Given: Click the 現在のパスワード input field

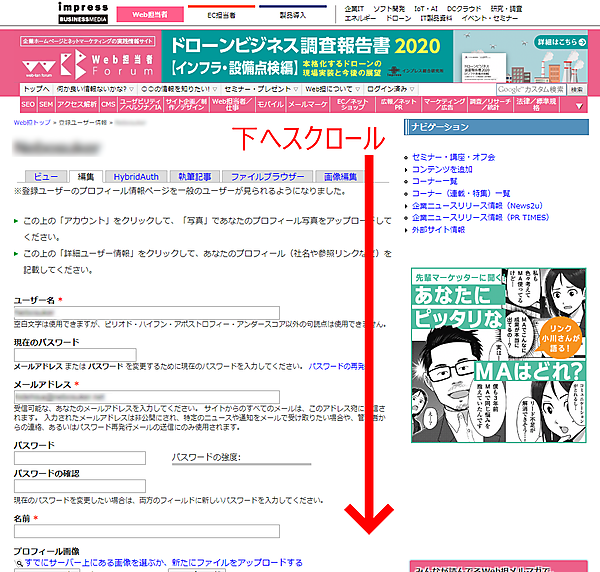Looking at the screenshot, I should [74, 354].
